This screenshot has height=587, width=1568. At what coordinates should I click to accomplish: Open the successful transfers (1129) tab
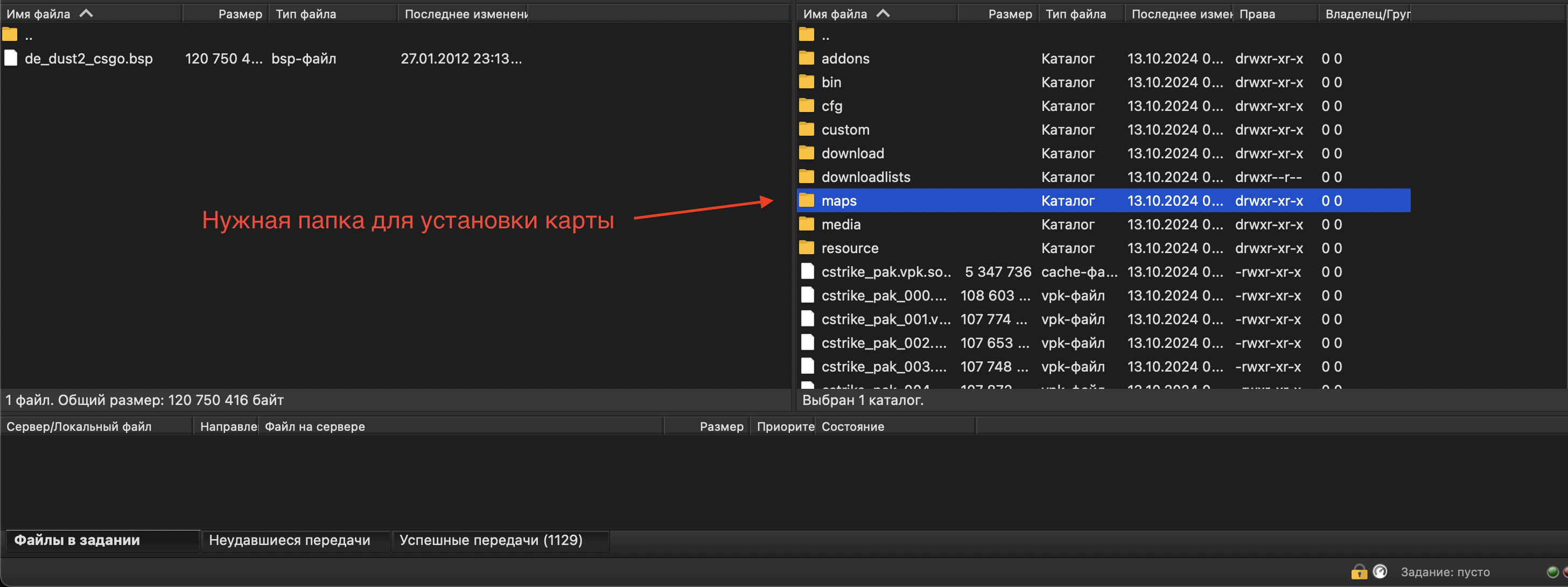[x=491, y=540]
